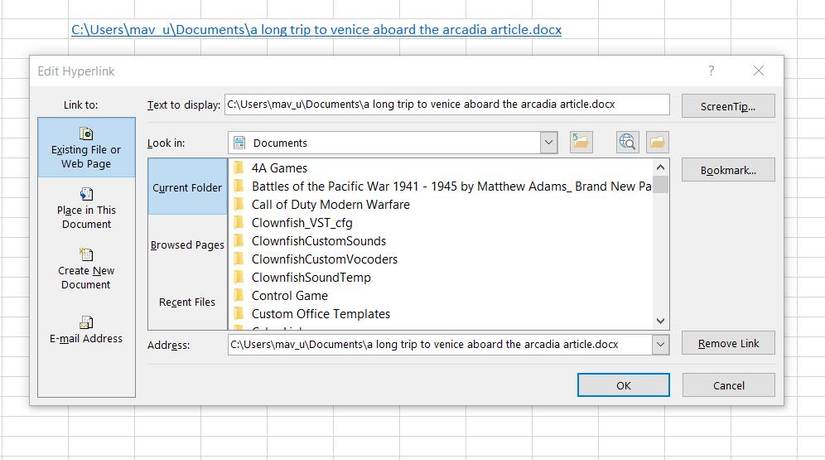Expand the Look in dropdown

[548, 143]
